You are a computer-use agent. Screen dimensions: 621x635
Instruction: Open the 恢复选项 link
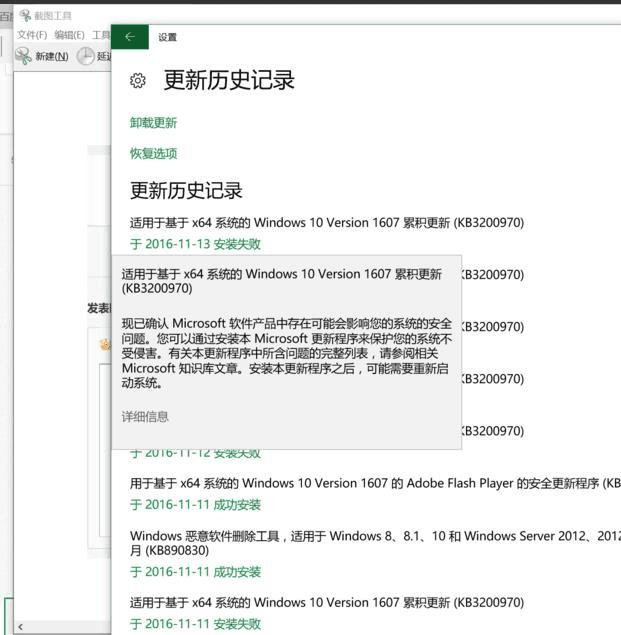click(153, 153)
